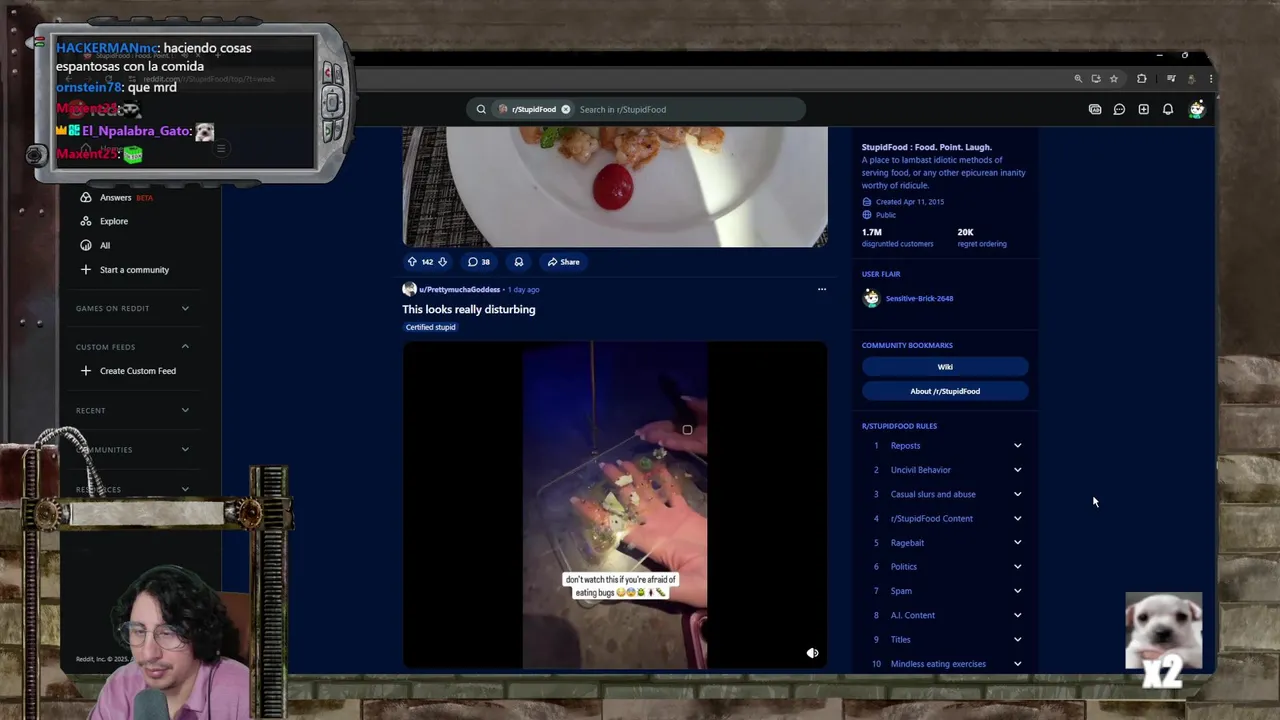The height and width of the screenshot is (720, 1280).
Task: Open All feed in sidebar
Action: pyautogui.click(x=104, y=245)
